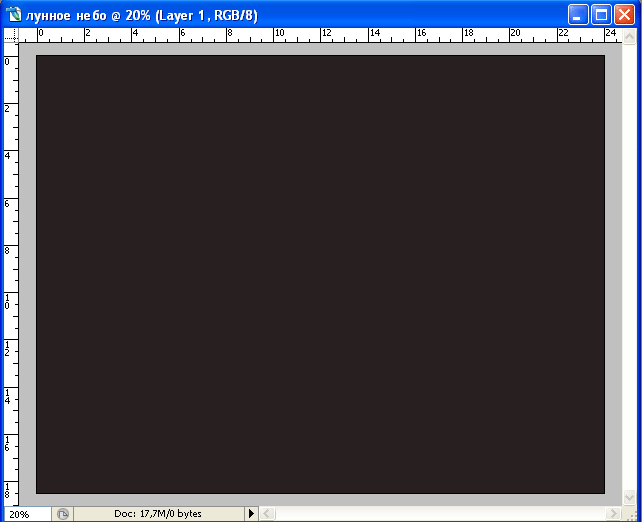Image resolution: width=642 pixels, height=522 pixels.
Task: Click the file info icon beside zoom field
Action: [63, 514]
